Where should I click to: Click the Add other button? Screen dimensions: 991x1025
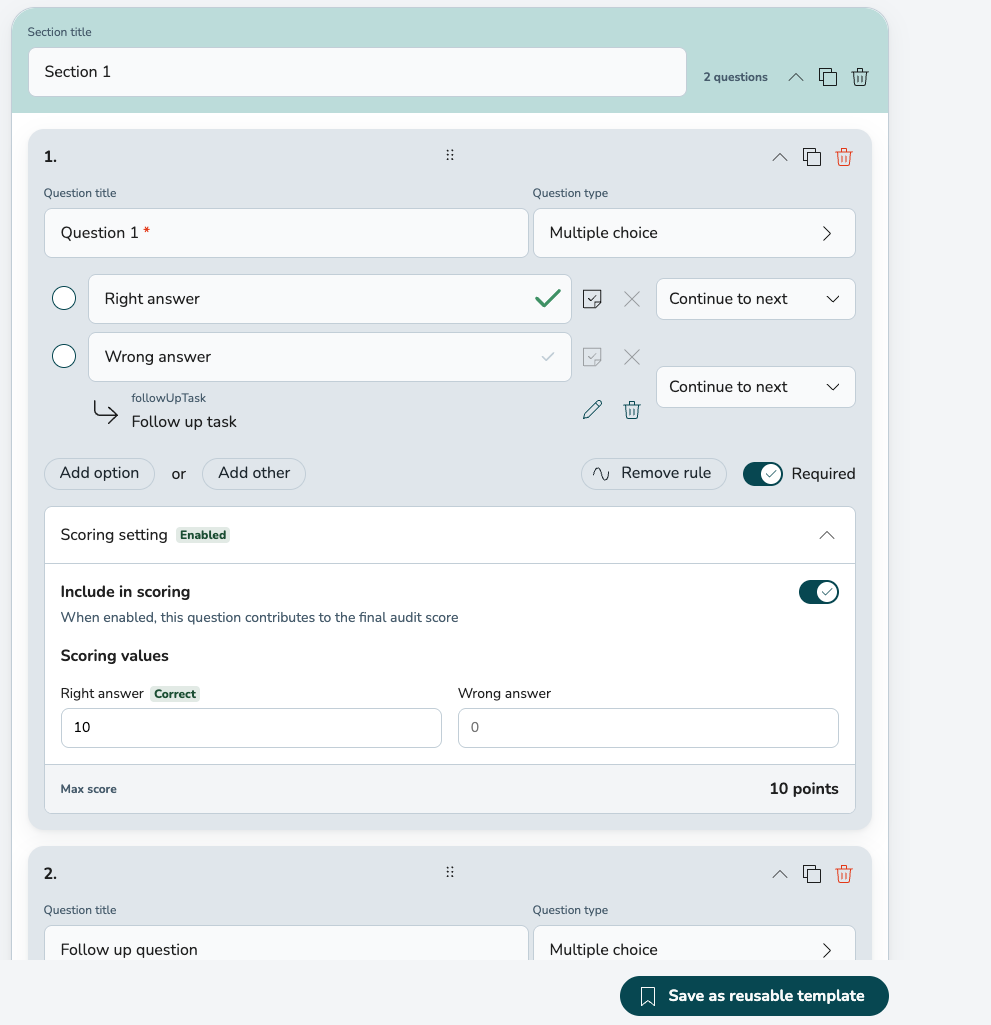pyautogui.click(x=254, y=473)
